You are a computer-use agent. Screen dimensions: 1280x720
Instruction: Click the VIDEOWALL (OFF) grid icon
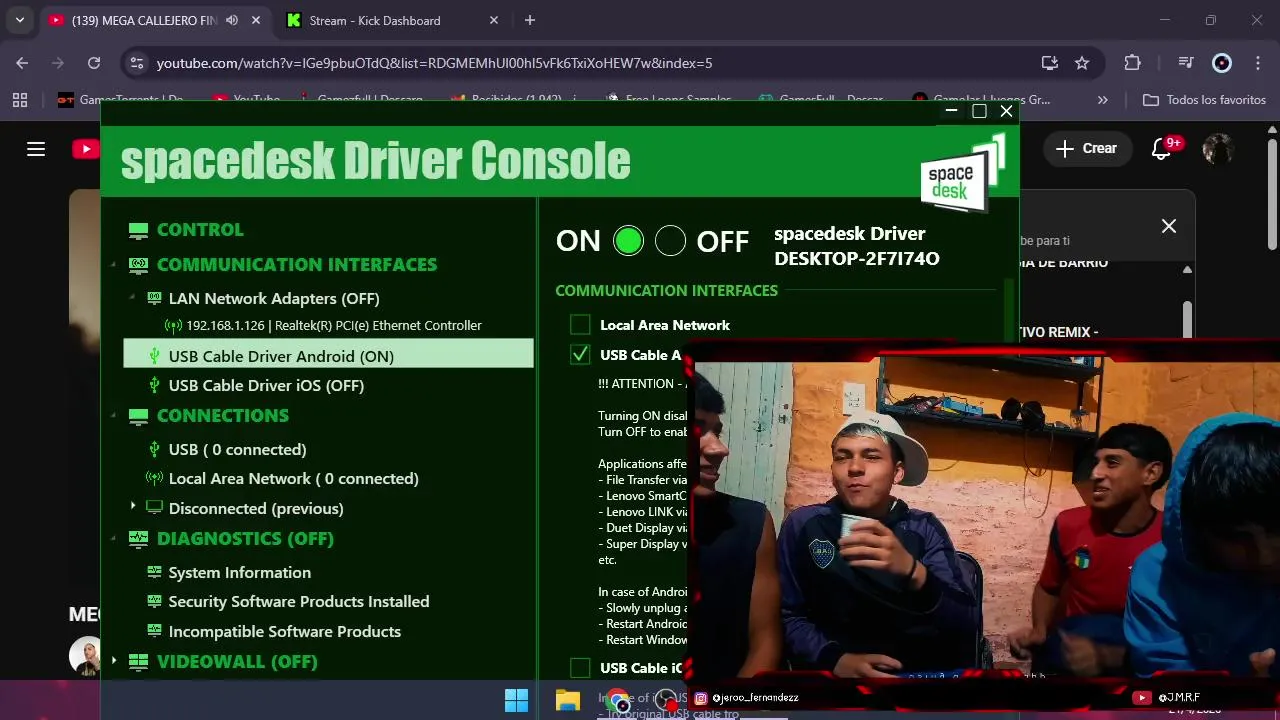point(138,662)
